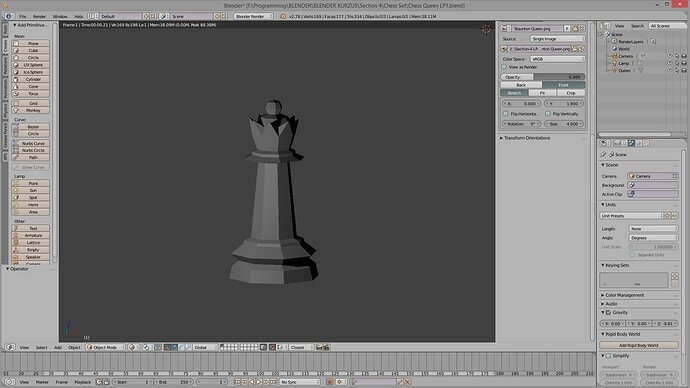This screenshot has width=690, height=388.
Task: Adjust the Opacity slider
Action: 543,77
